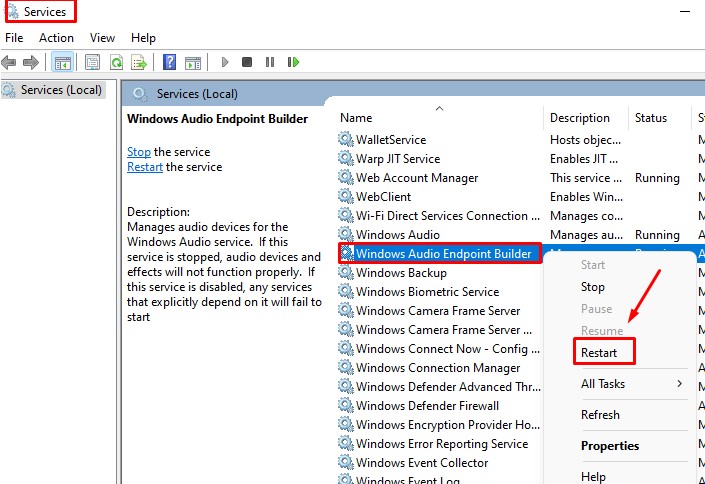Viewport: 705px width, 484px height.
Task: Select Windows Defender Advanced Thr... row
Action: click(x=439, y=387)
